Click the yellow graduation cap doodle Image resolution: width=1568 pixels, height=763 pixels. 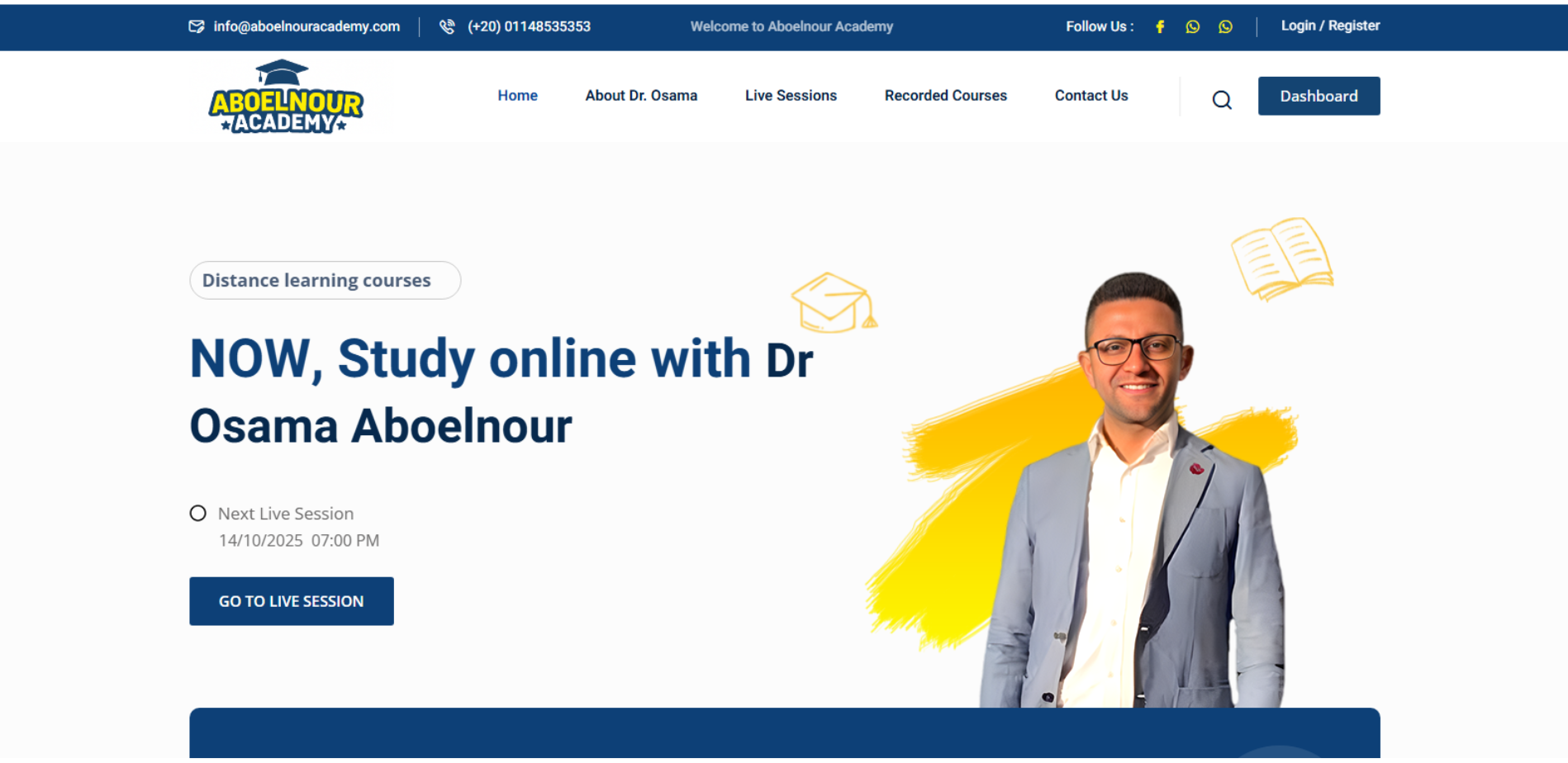[x=834, y=303]
